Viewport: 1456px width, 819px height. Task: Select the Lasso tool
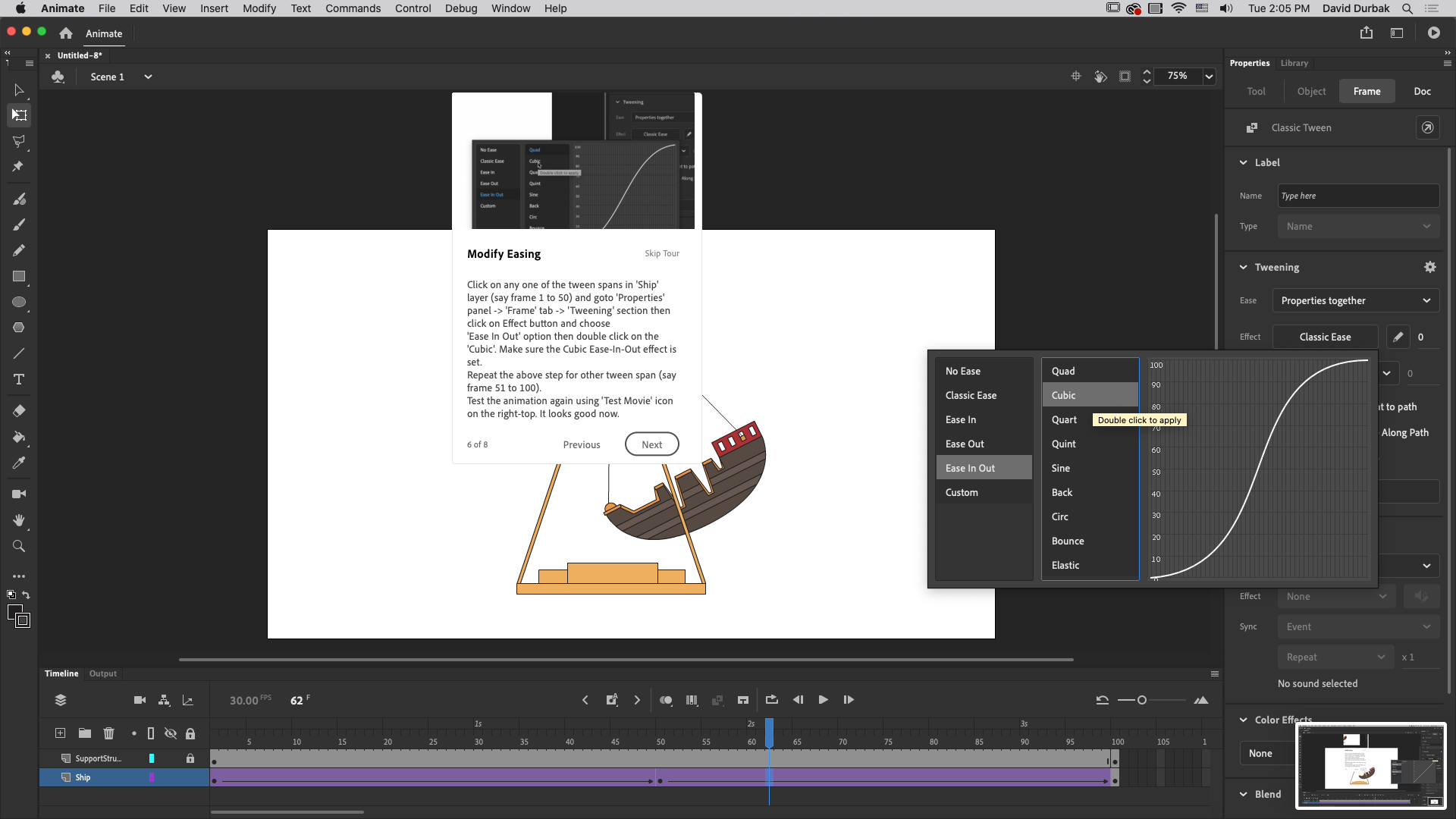[19, 141]
